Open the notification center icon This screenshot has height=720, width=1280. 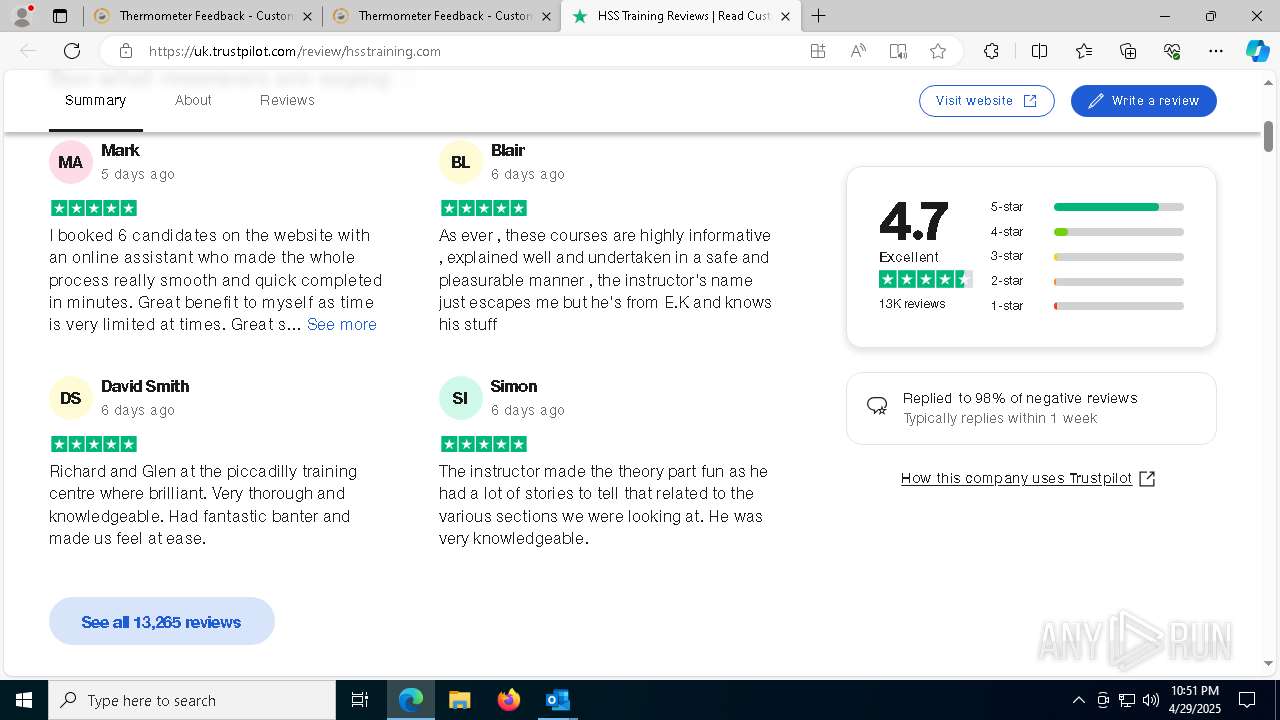coord(1247,700)
